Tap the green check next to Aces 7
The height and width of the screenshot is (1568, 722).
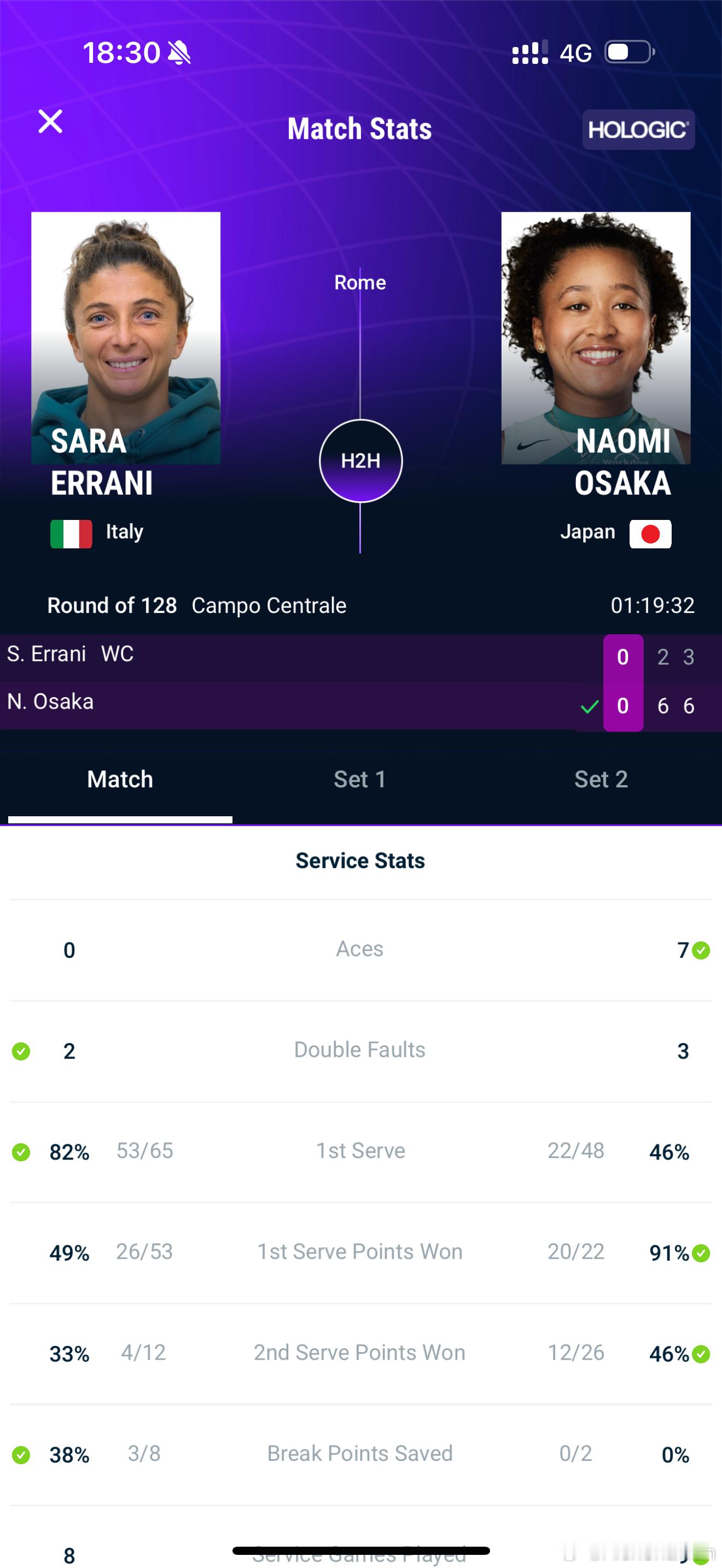point(701,950)
